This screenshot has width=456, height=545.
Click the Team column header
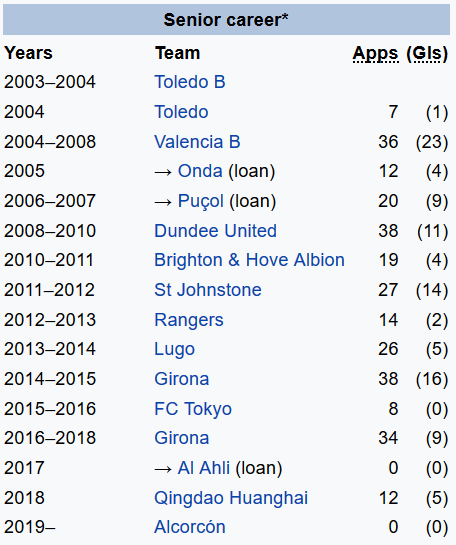(x=177, y=53)
